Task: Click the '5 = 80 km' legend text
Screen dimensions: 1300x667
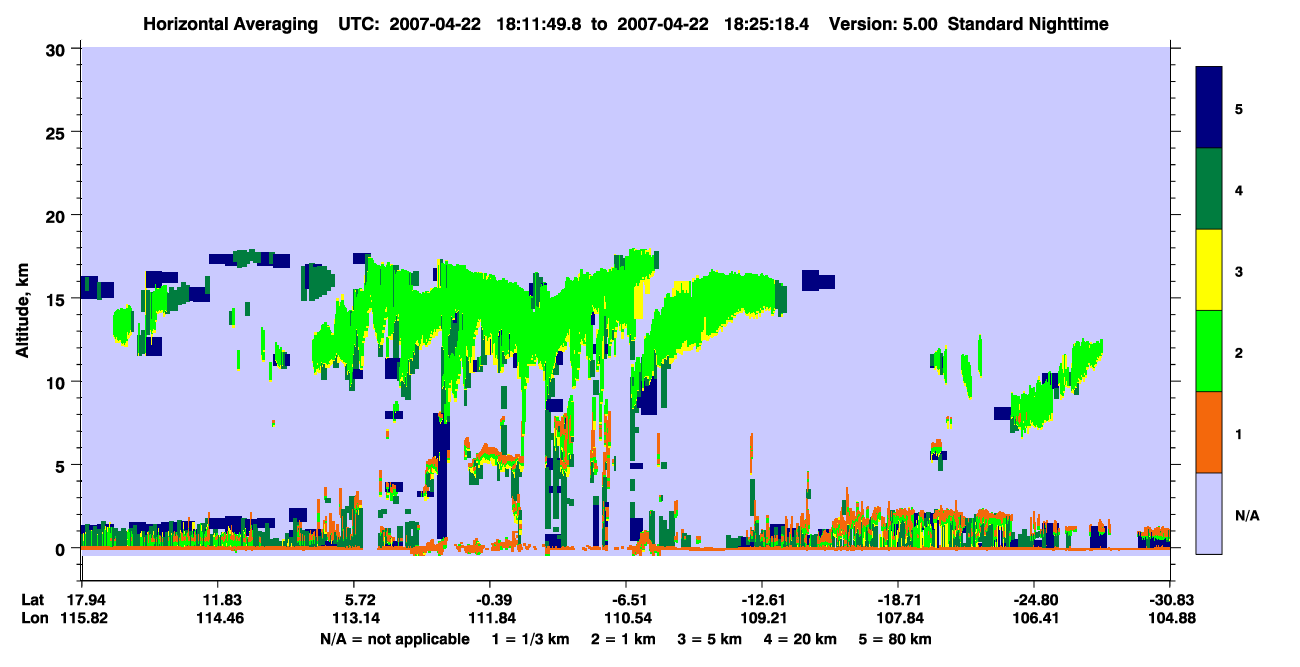Action: (897, 639)
